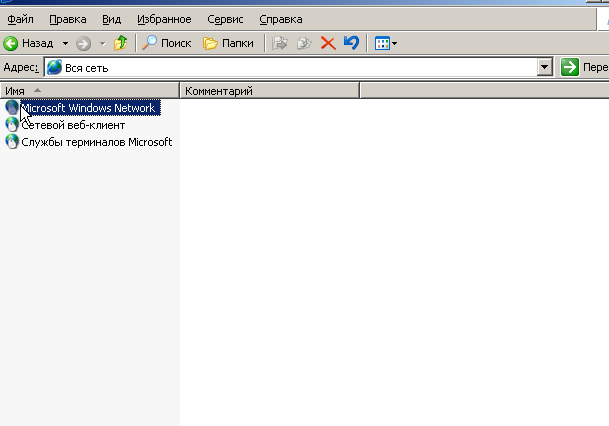Click the Copy To folder icon
The width and height of the screenshot is (609, 426).
click(x=304, y=43)
